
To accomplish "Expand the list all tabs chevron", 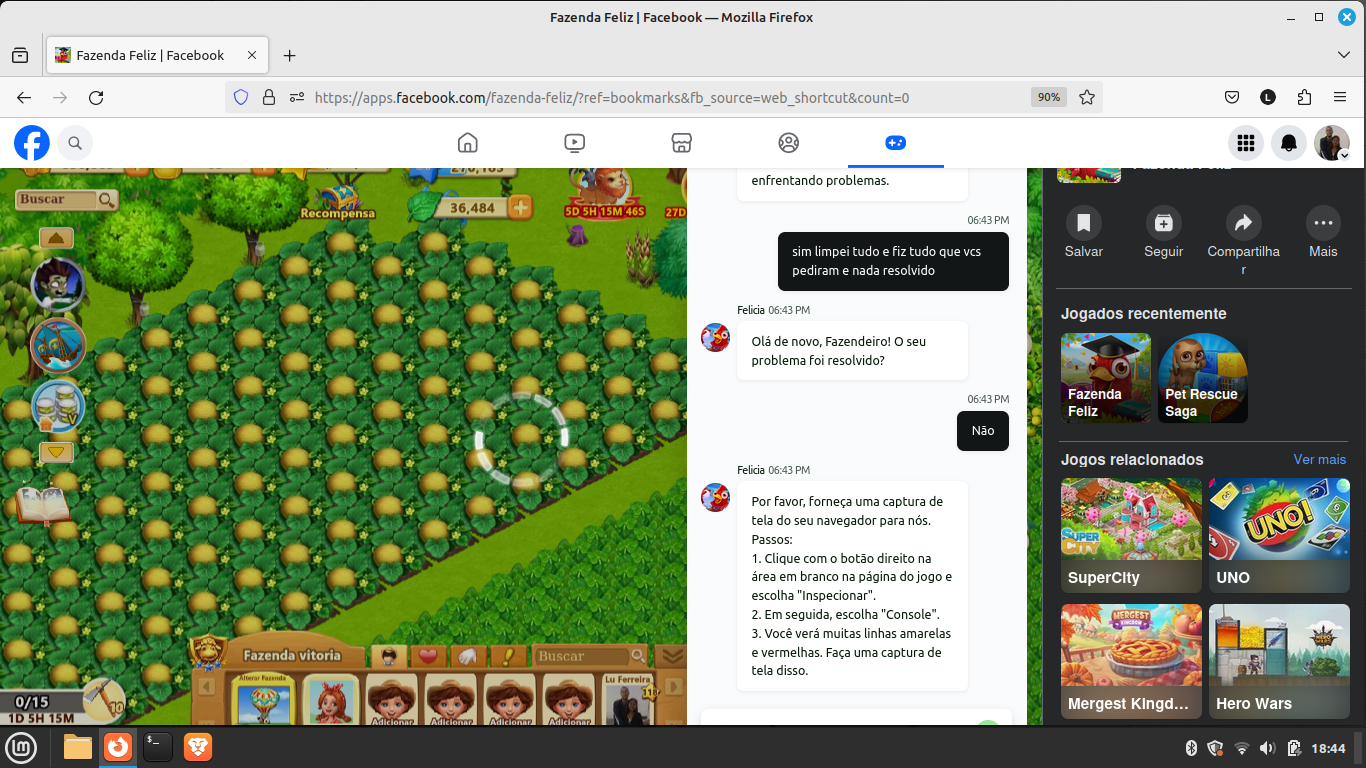I will click(1344, 55).
